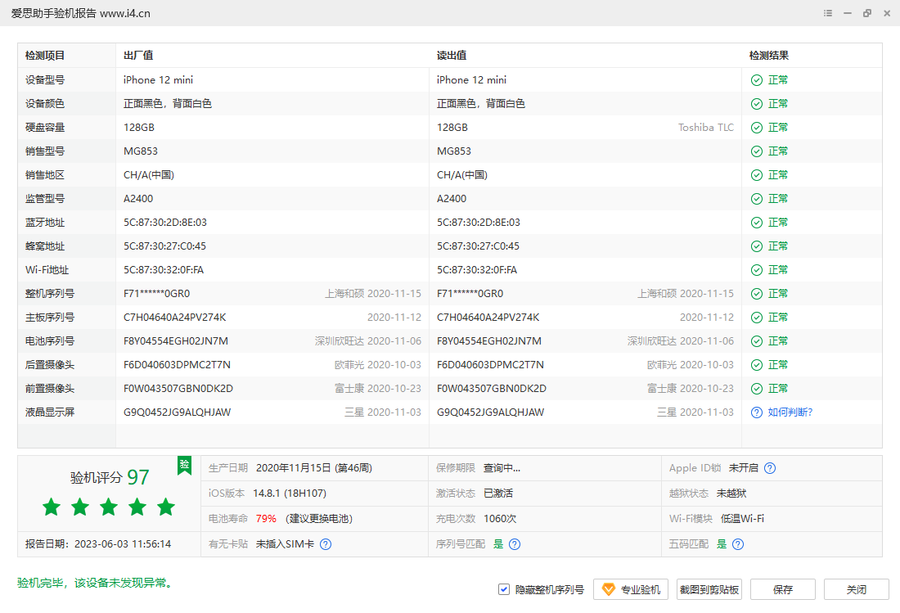Click the help icon next to 五码匹配

coord(738,544)
